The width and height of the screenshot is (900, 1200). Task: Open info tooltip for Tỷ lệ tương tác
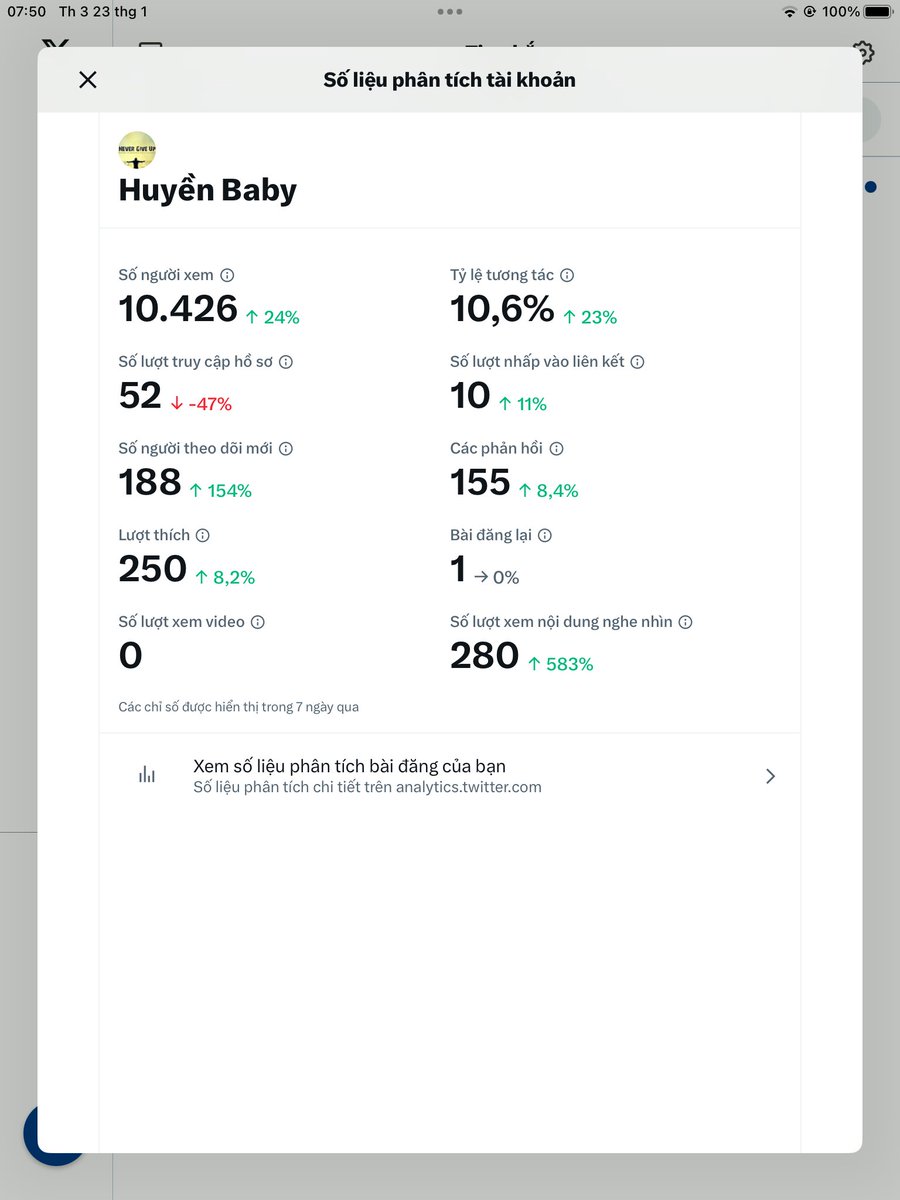pyautogui.click(x=567, y=274)
